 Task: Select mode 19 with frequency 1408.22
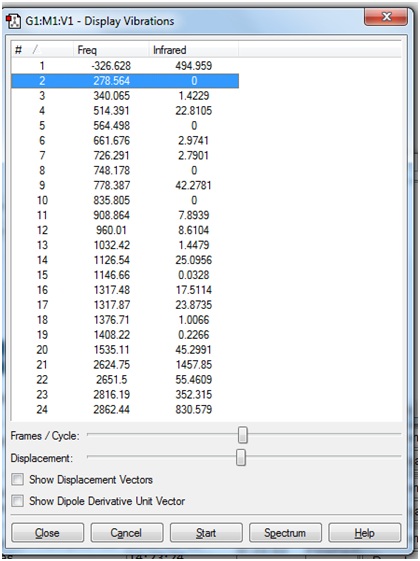tap(125, 335)
